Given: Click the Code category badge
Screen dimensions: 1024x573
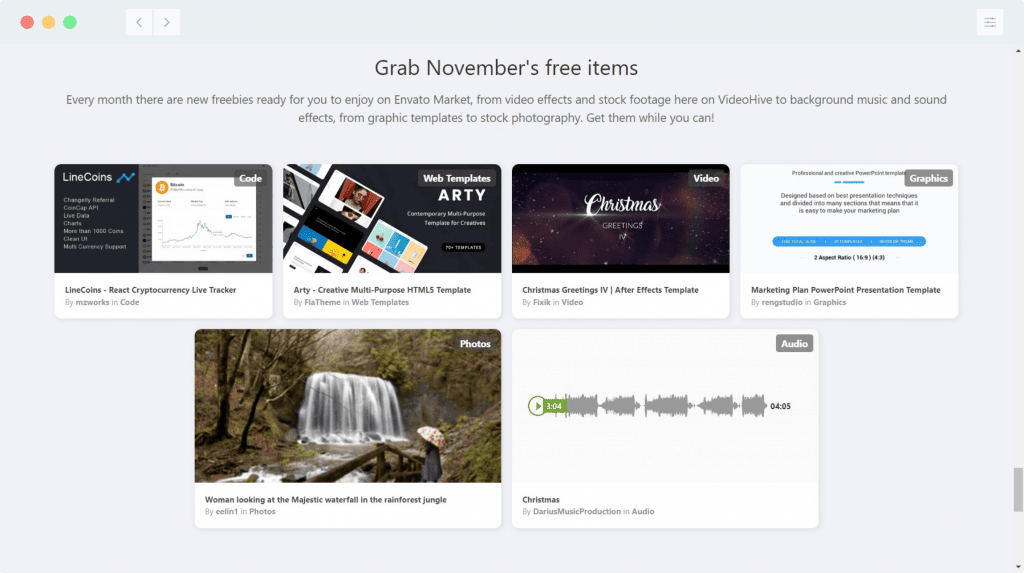Looking at the screenshot, I should (250, 178).
